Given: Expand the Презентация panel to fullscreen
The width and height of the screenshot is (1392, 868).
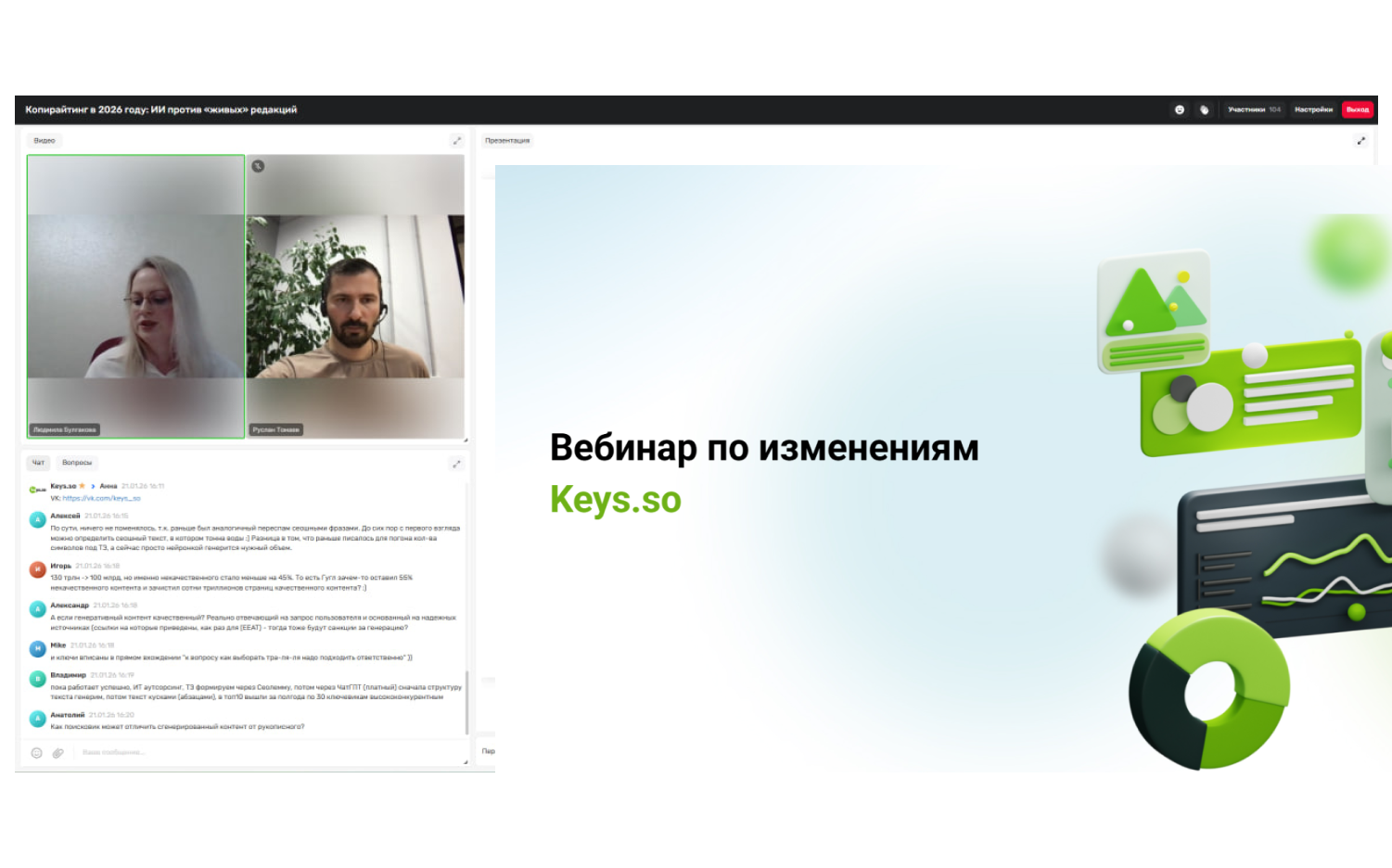Looking at the screenshot, I should (x=1360, y=141).
